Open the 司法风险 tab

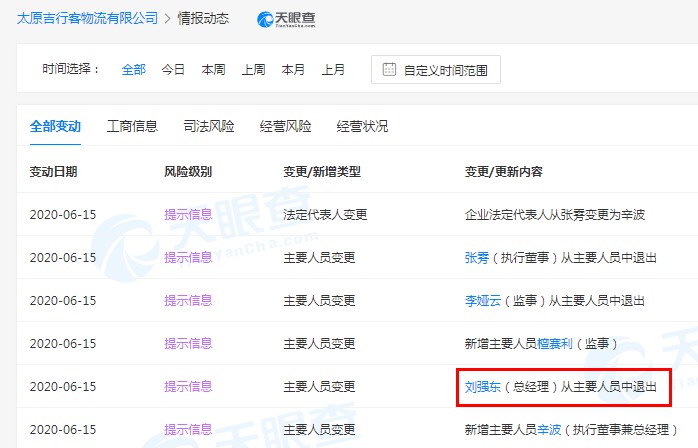click(x=209, y=126)
